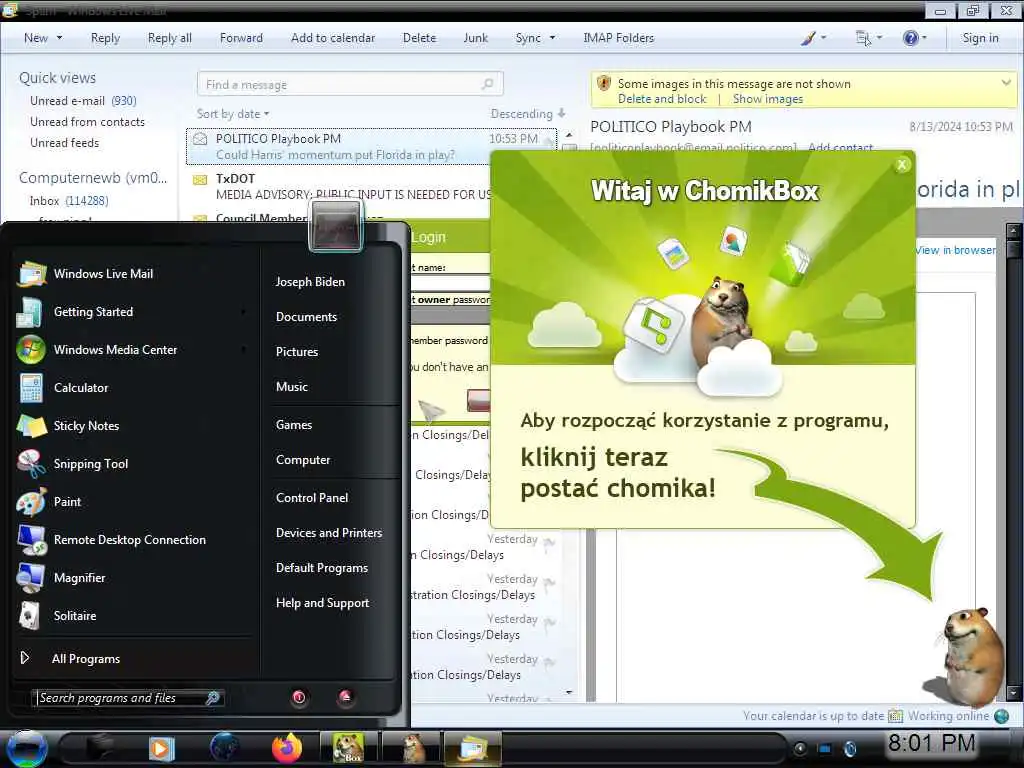Click the lock button in Start menu
The height and width of the screenshot is (768, 1024).
[345, 697]
